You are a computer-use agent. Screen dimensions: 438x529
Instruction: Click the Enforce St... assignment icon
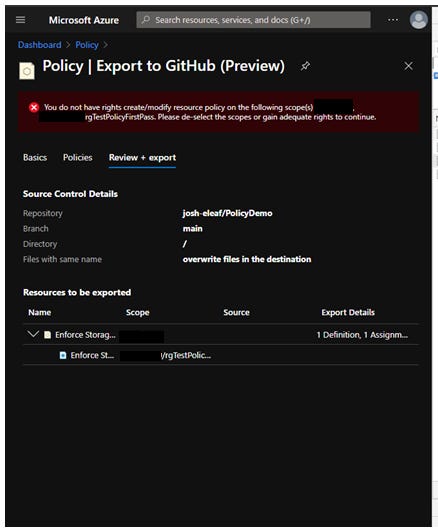coord(63,355)
